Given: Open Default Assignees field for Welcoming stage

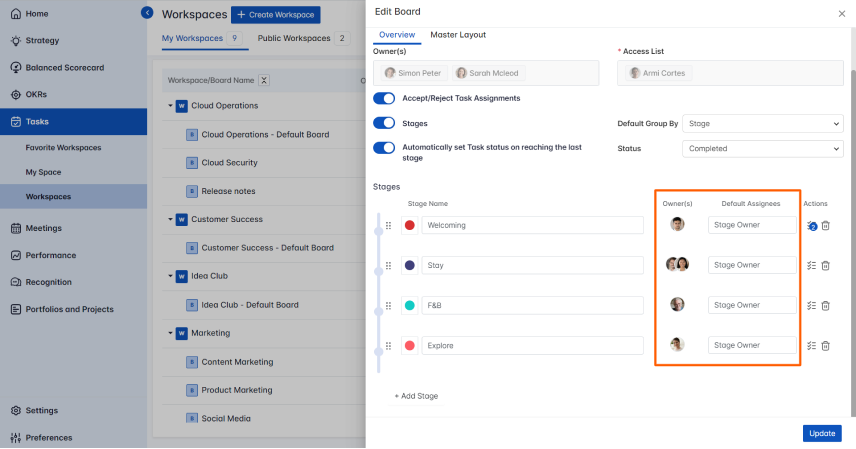Looking at the screenshot, I should pyautogui.click(x=752, y=225).
